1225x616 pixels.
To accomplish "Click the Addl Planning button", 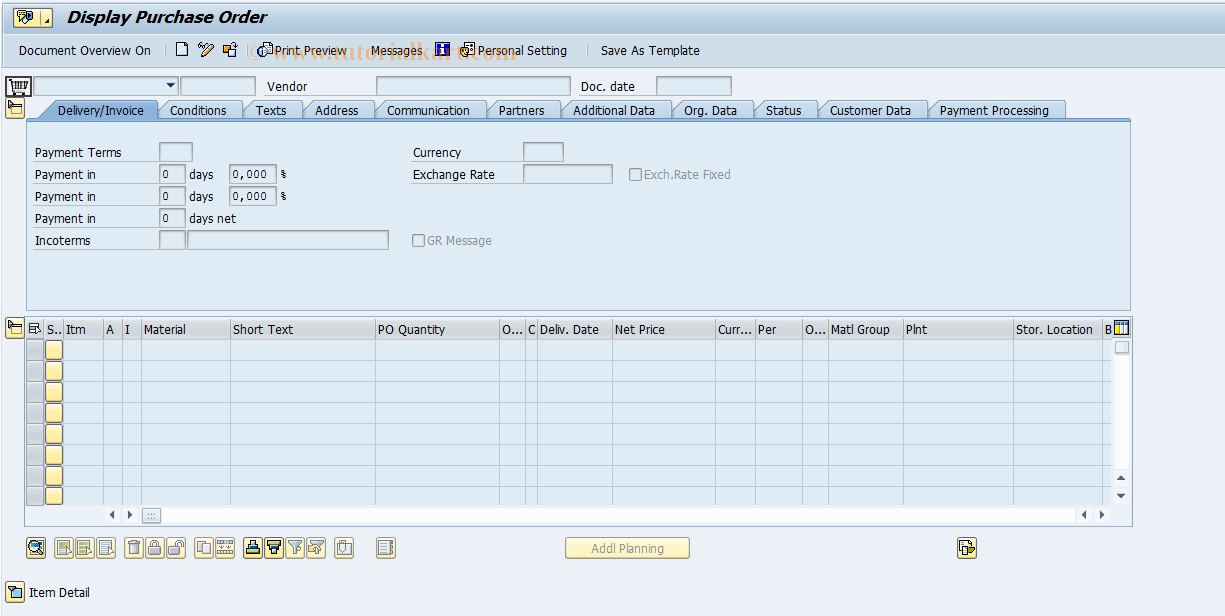I will 627,548.
